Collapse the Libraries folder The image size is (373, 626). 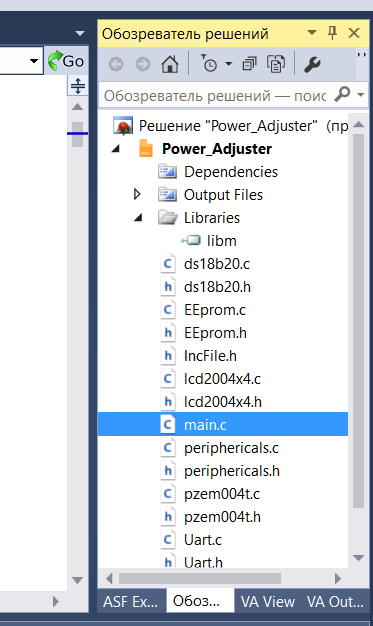[x=138, y=218]
